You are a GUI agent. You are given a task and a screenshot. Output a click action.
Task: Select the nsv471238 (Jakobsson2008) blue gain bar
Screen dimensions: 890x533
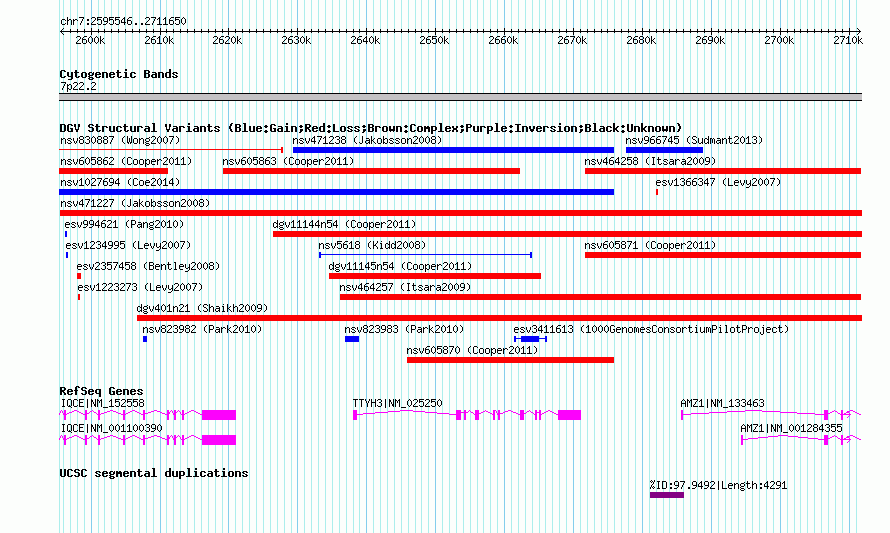(x=453, y=150)
